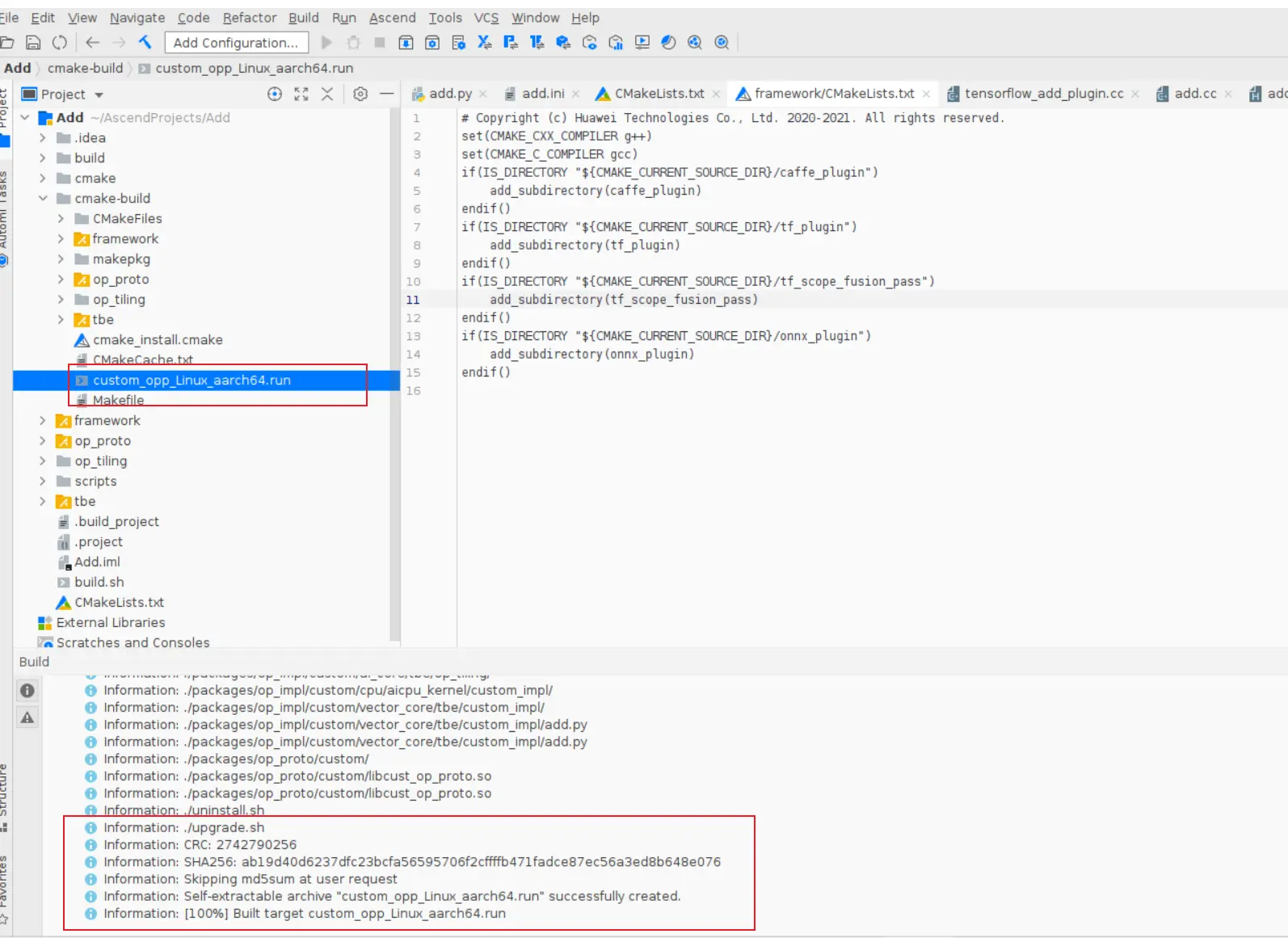
Task: Open Project panel gear options
Action: pos(360,95)
